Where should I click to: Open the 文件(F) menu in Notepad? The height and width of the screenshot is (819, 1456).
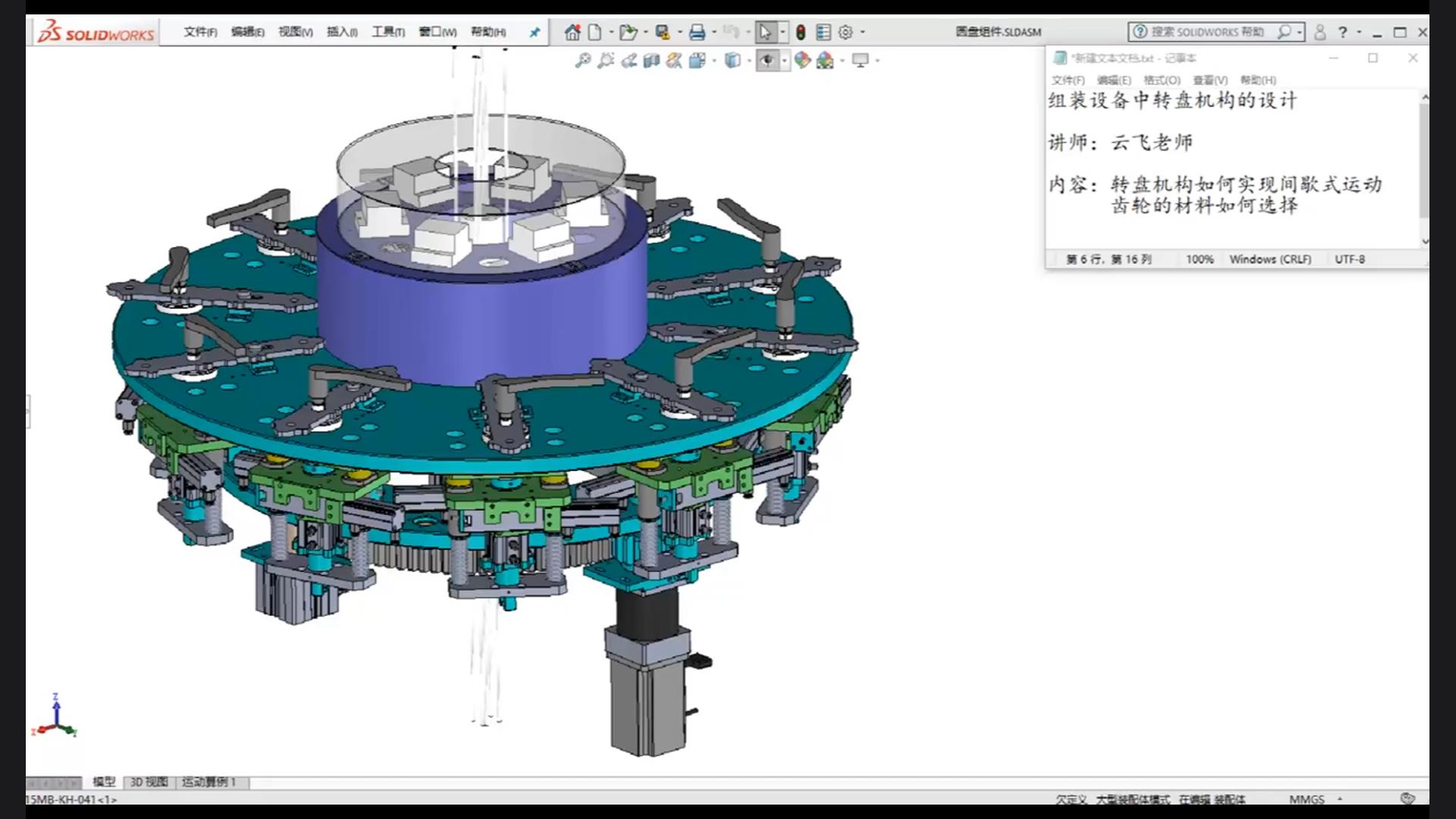1068,80
